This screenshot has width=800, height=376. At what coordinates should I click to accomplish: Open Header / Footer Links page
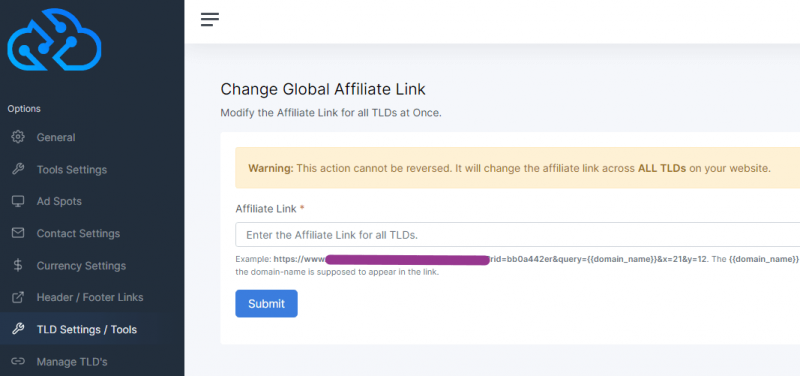92,297
